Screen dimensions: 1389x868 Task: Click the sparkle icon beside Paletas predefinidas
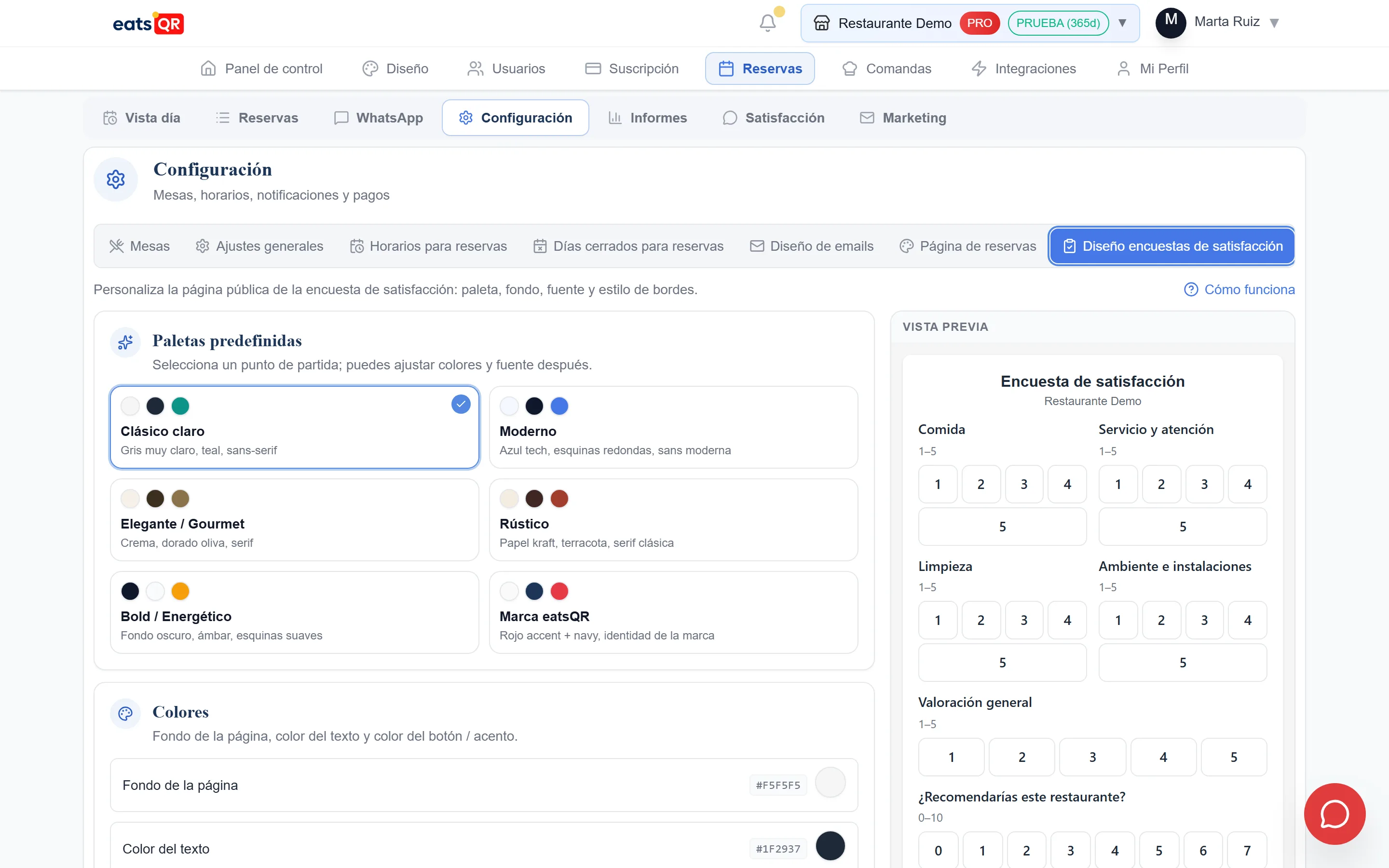pos(125,343)
